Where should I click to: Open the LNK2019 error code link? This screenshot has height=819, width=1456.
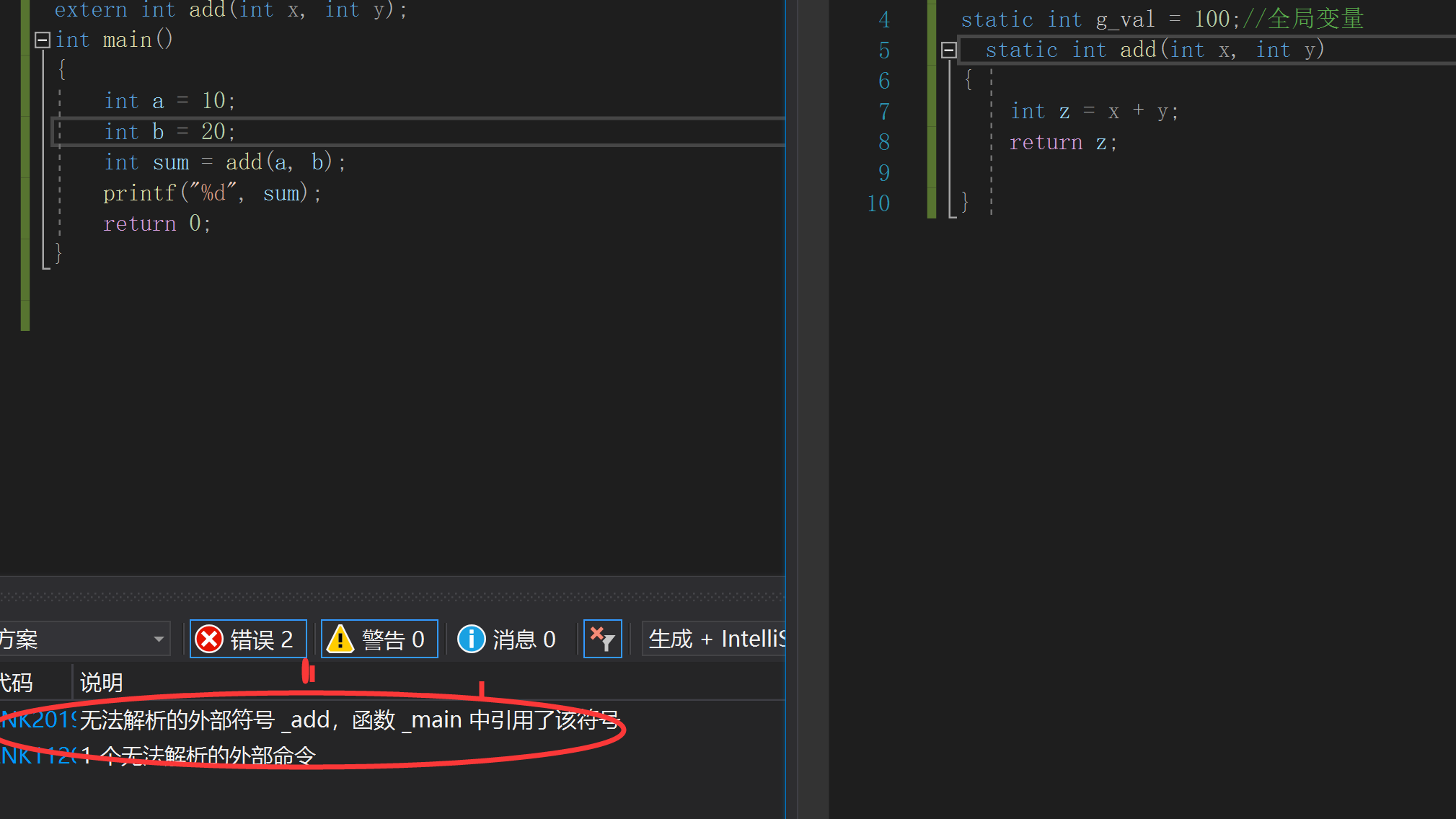click(36, 720)
